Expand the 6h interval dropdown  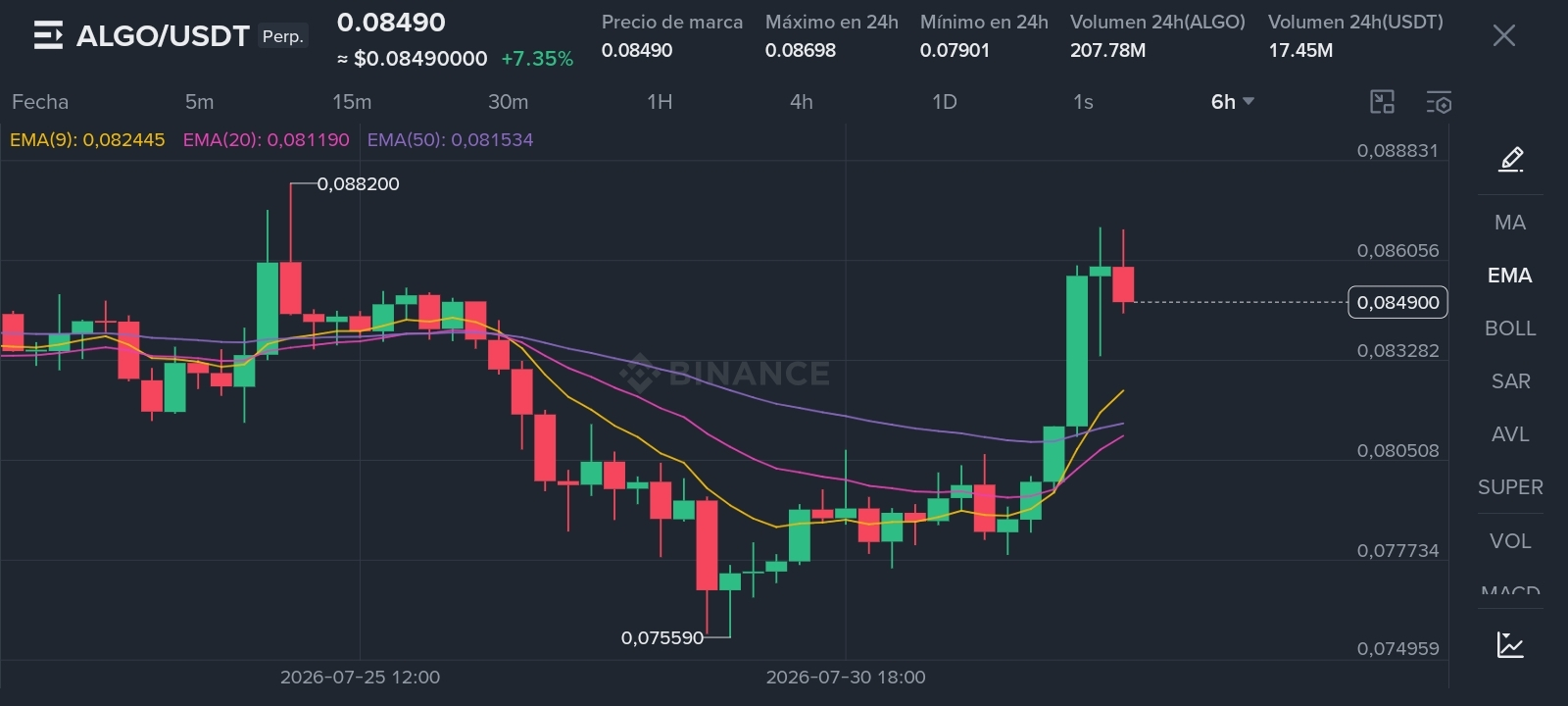point(1232,102)
